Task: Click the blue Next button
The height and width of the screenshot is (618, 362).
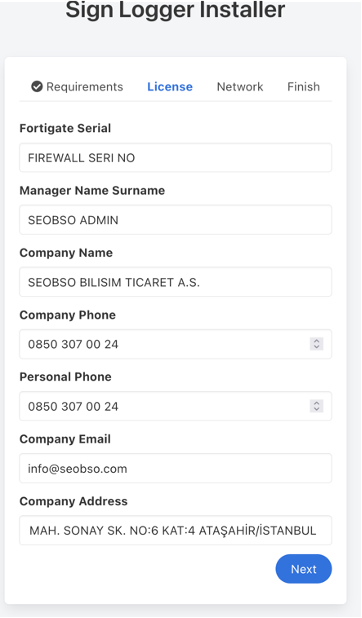Action: pyautogui.click(x=304, y=569)
